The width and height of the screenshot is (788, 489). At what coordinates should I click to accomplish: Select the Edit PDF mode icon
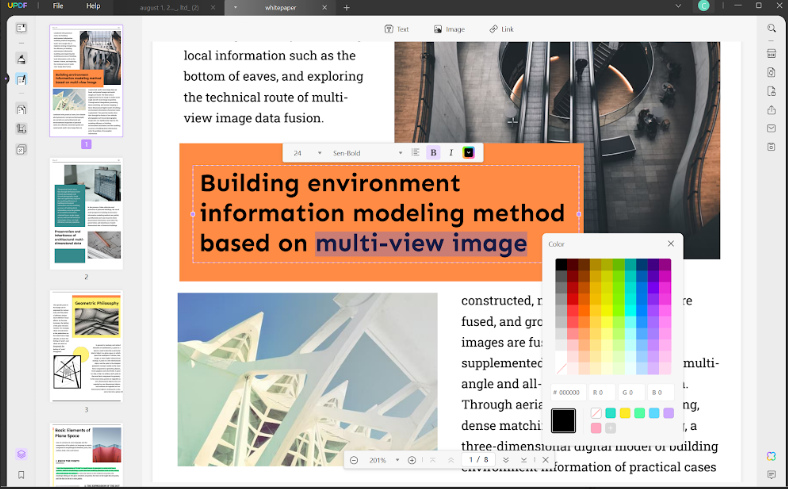pos(21,79)
